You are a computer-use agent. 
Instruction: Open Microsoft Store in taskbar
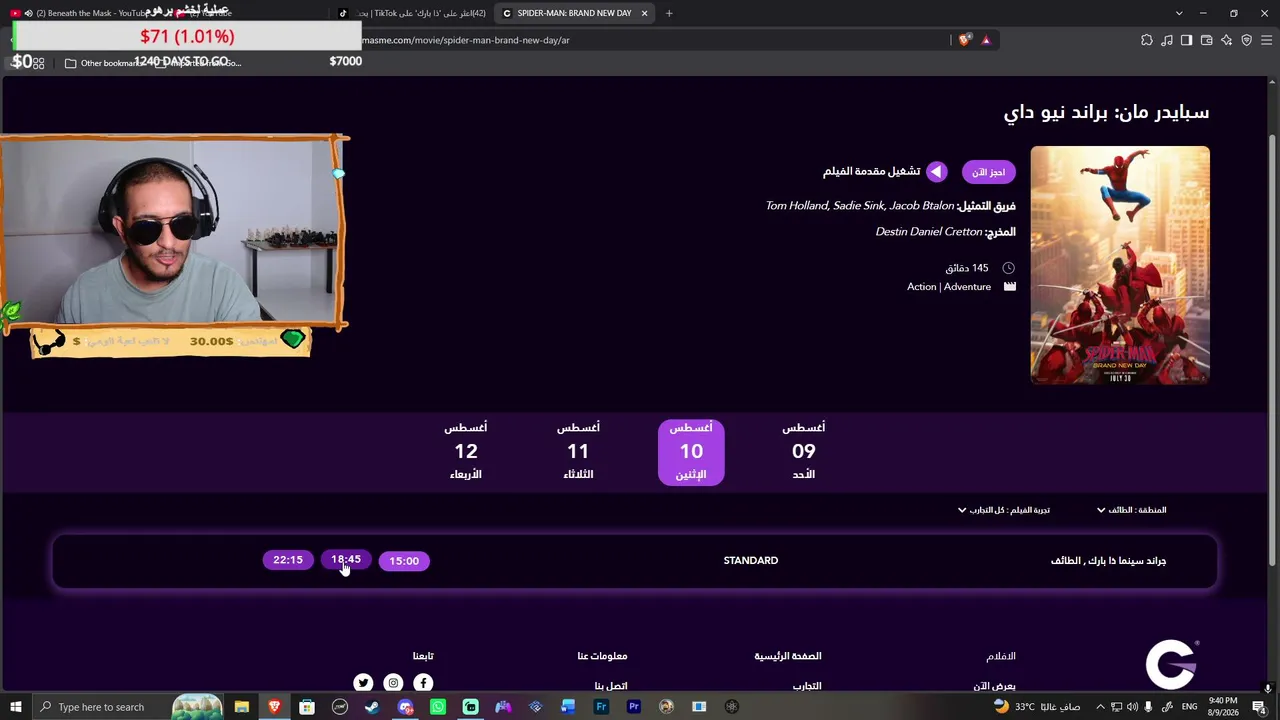[x=307, y=707]
